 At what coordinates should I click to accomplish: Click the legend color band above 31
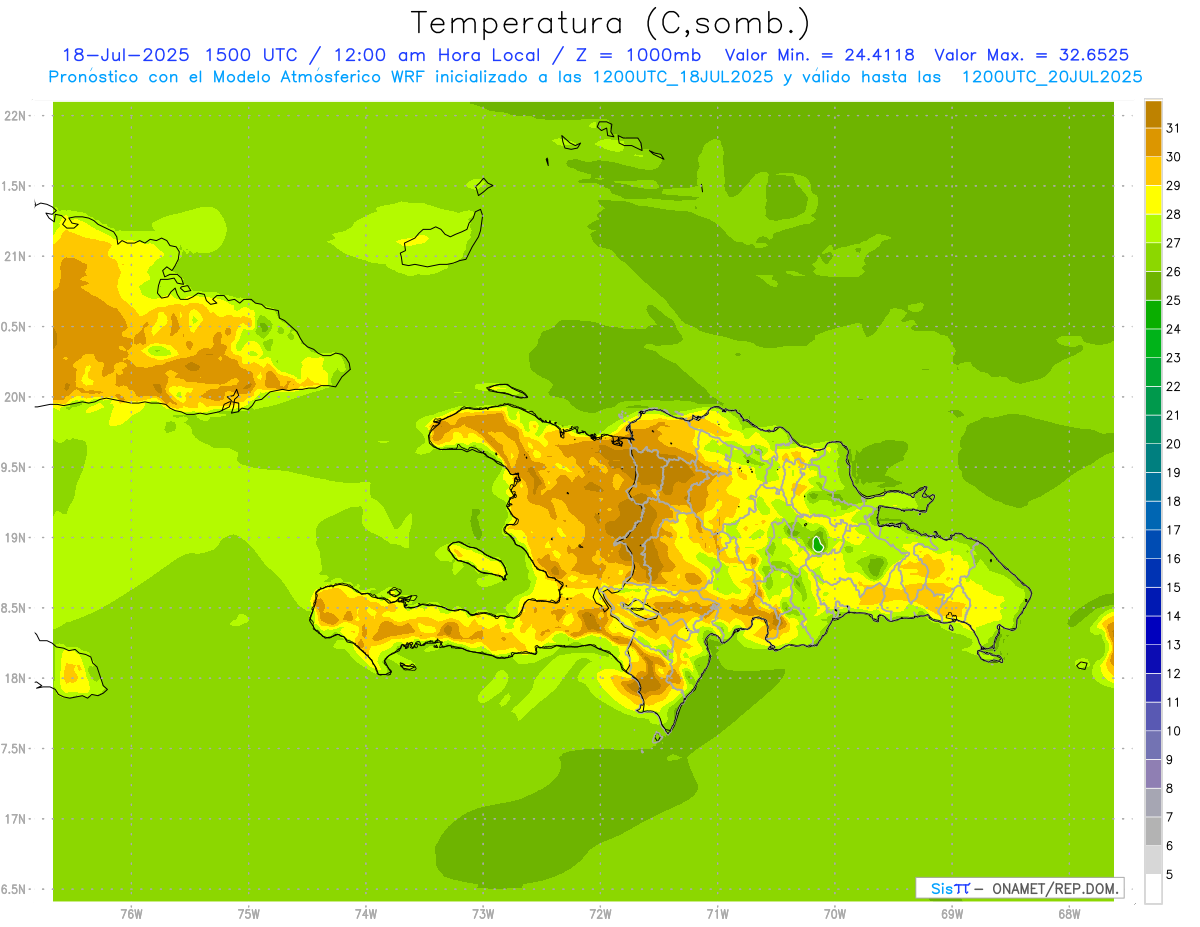[x=1153, y=113]
